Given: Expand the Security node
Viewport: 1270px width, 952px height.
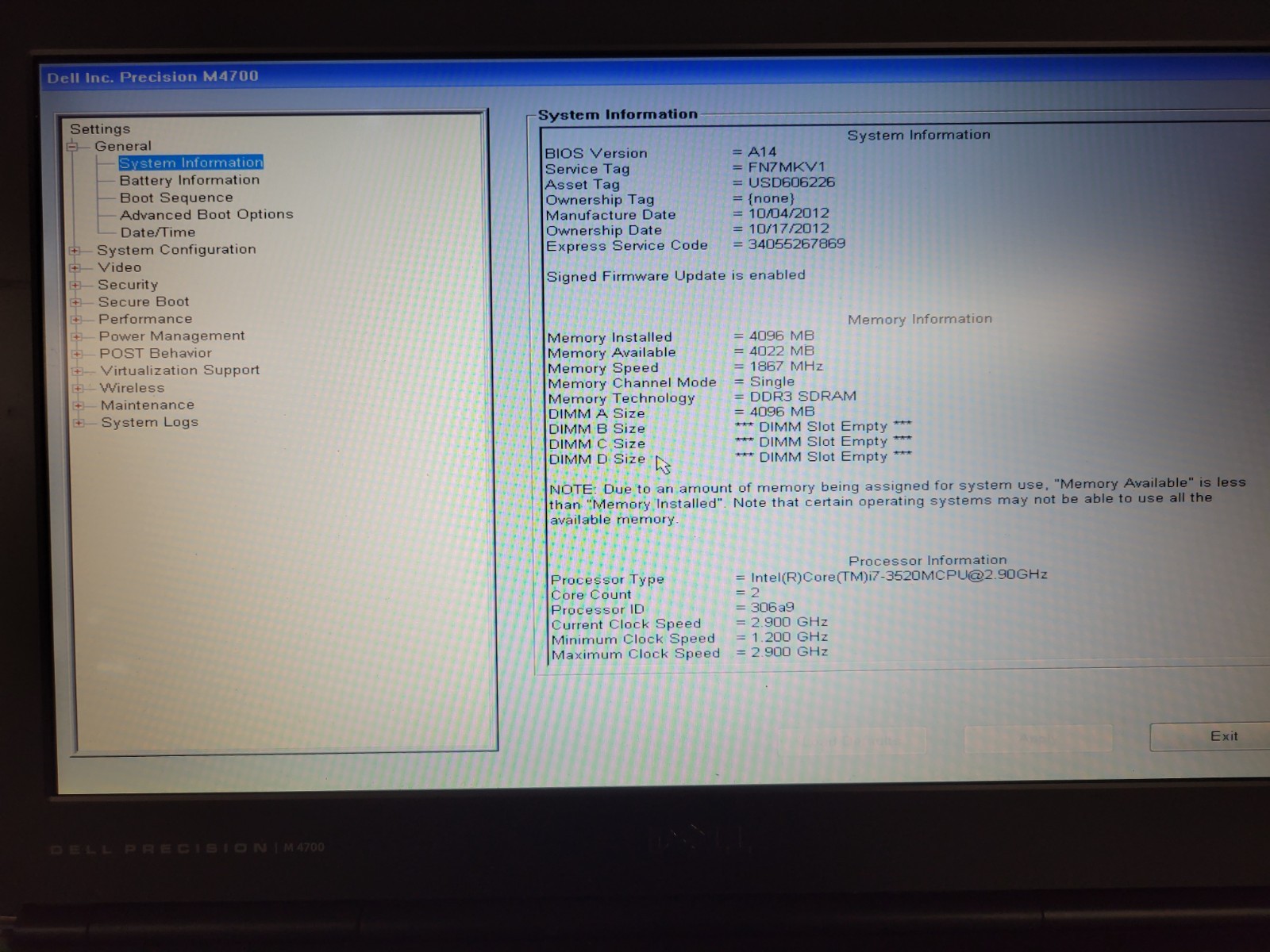Looking at the screenshot, I should [x=75, y=285].
